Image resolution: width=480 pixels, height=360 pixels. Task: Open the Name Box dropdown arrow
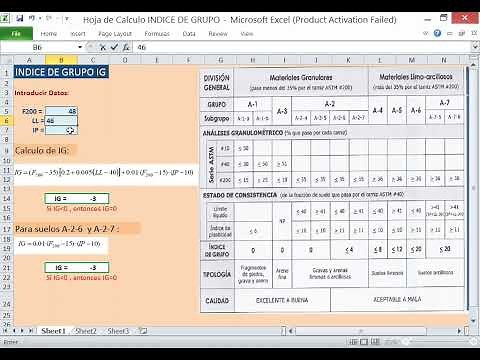pyautogui.click(x=80, y=47)
